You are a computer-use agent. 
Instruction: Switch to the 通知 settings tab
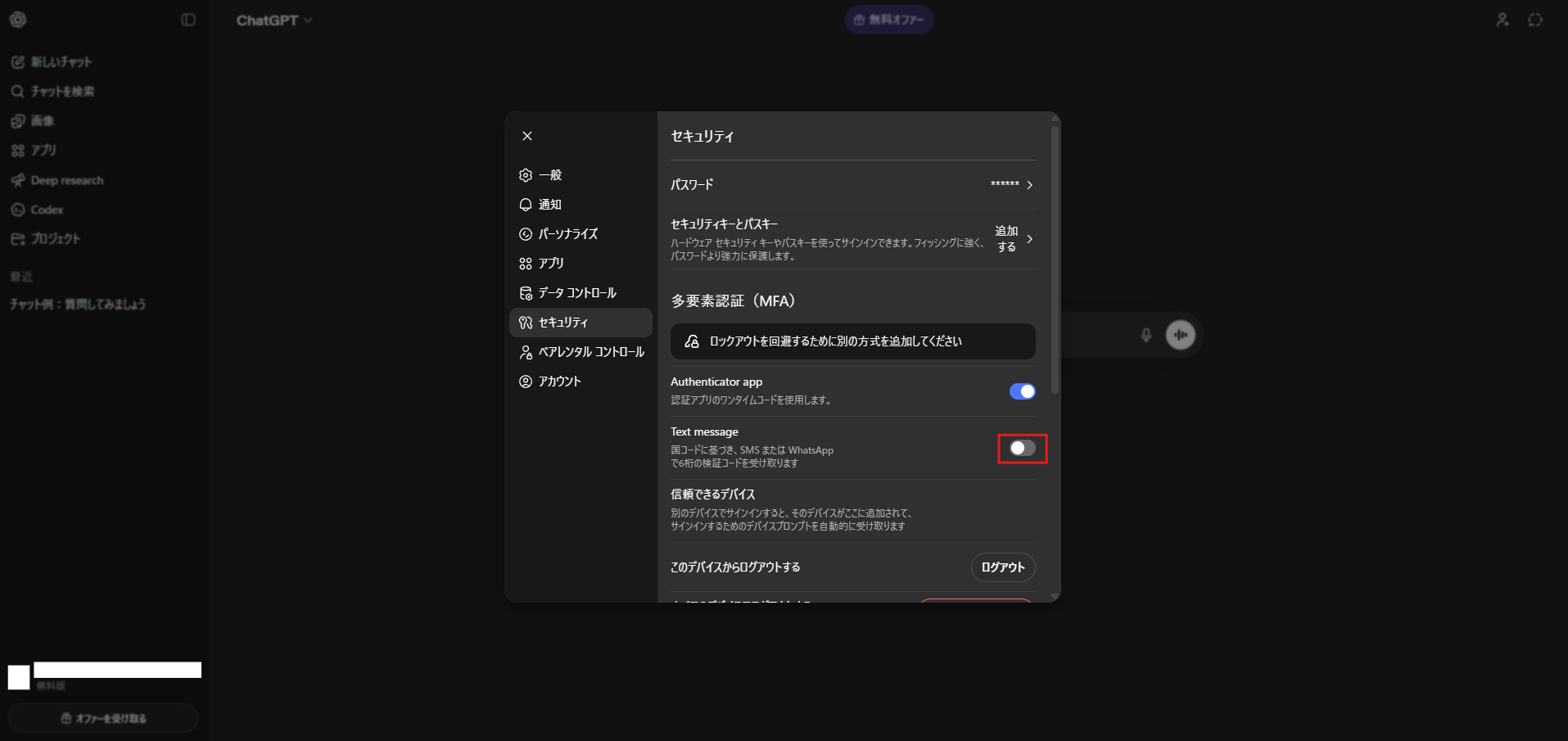[x=549, y=205]
